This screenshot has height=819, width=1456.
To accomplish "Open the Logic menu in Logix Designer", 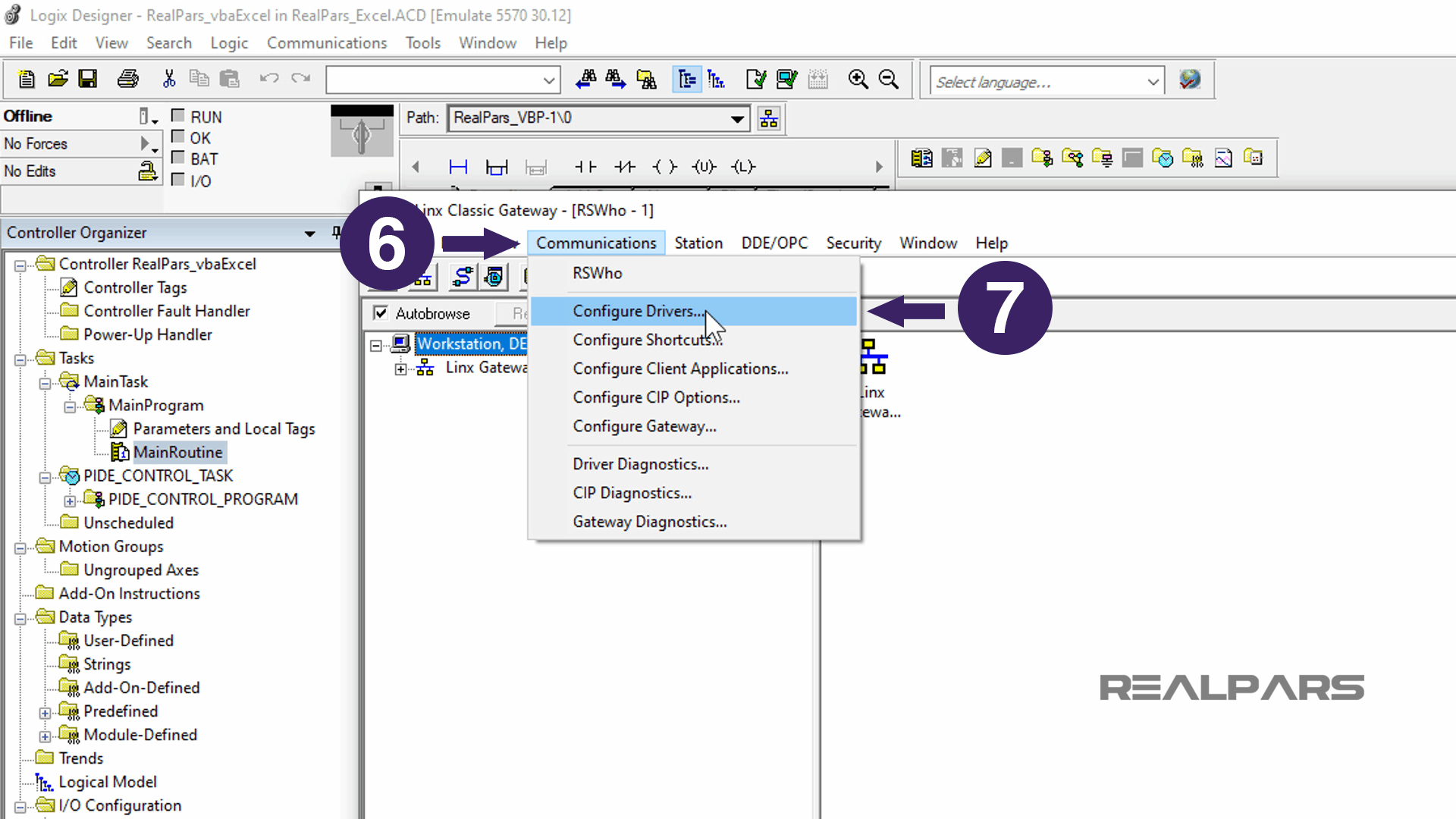I will 229,43.
